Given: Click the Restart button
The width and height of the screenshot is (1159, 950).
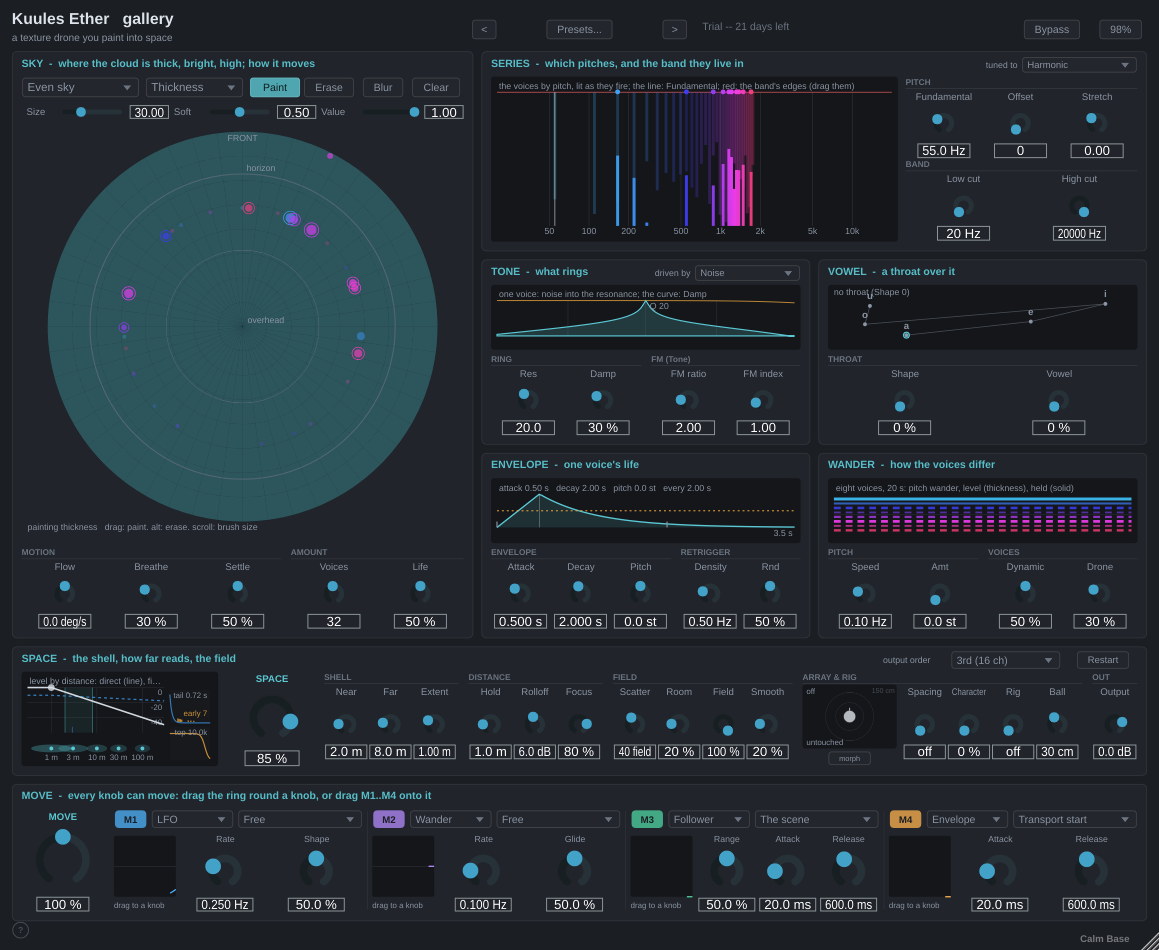Looking at the screenshot, I should click(1102, 660).
